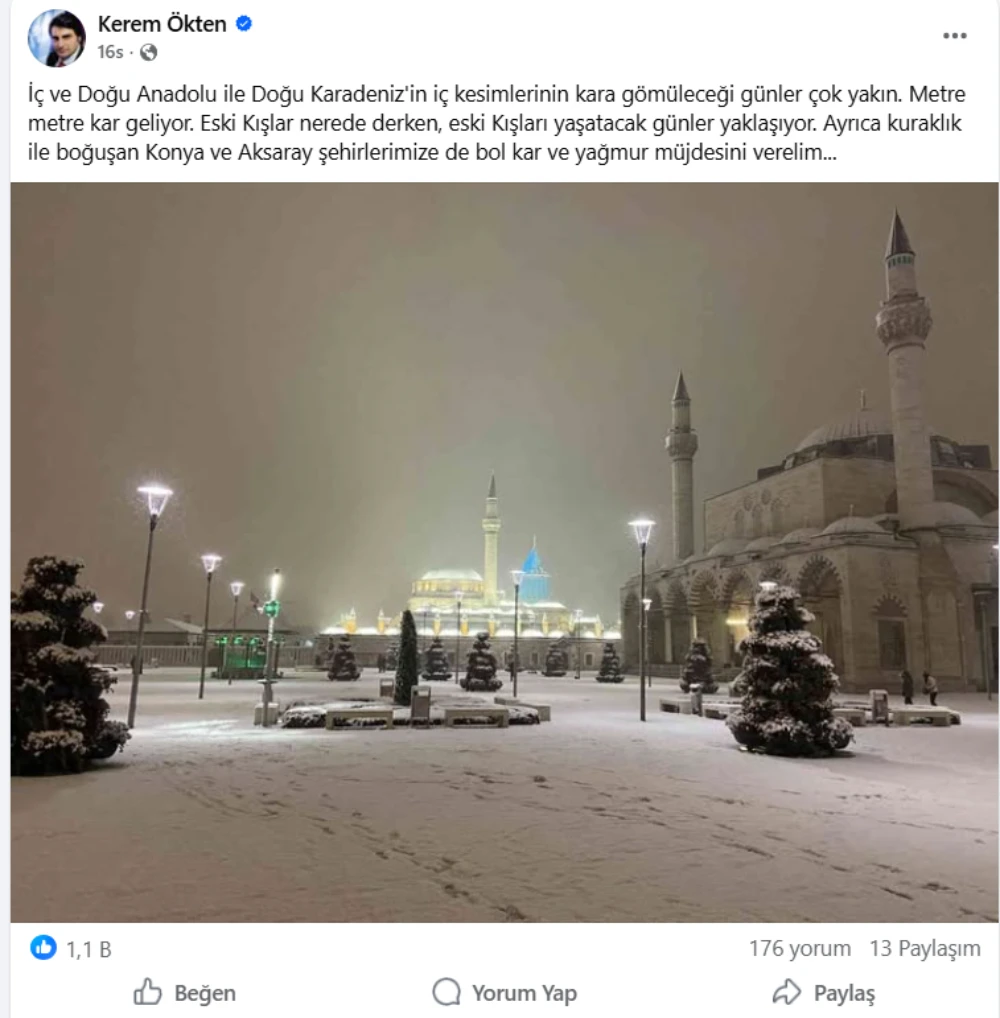This screenshot has height=1018, width=1000.
Task: Click the globe public audience icon
Action: [149, 53]
